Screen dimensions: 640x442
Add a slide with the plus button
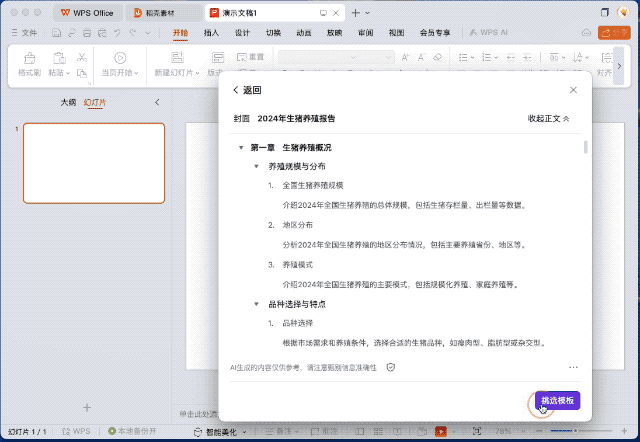point(87,407)
